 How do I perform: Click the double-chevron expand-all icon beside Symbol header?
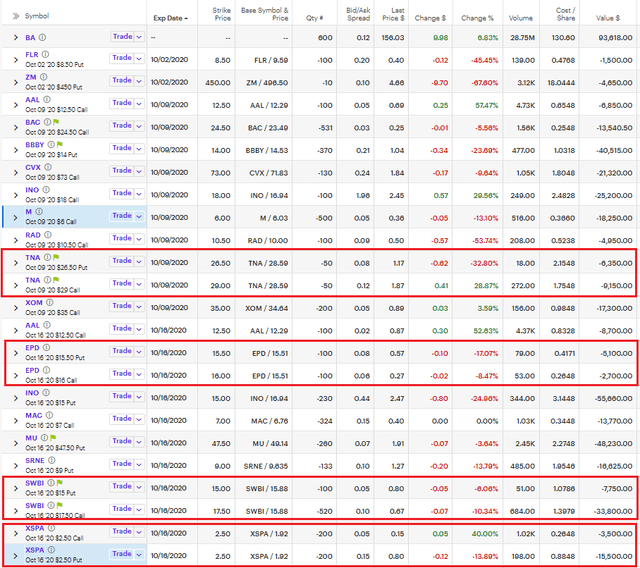point(16,16)
